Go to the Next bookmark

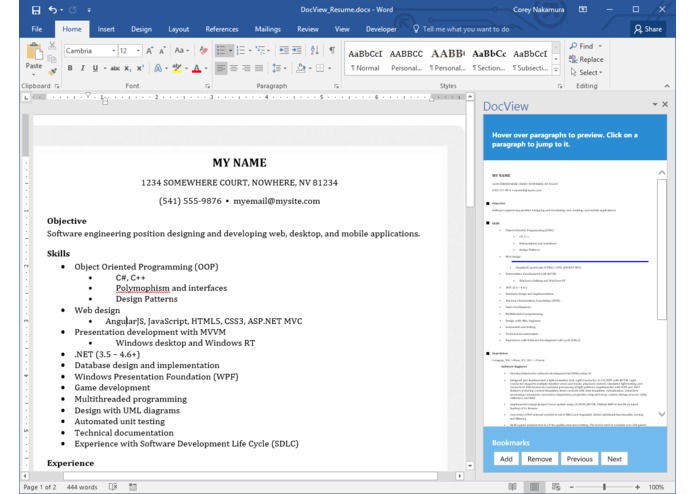coord(614,459)
